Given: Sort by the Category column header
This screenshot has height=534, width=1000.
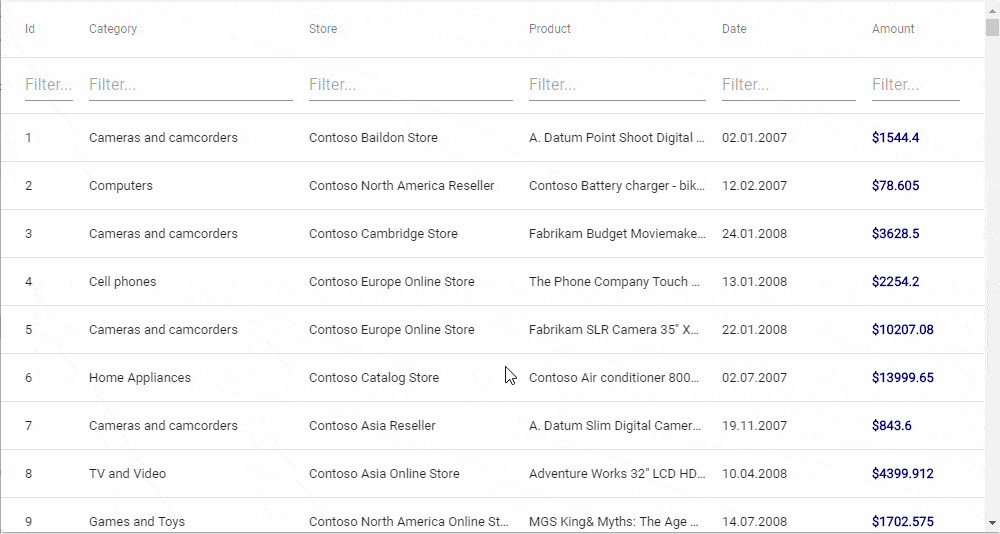Looking at the screenshot, I should click(113, 29).
